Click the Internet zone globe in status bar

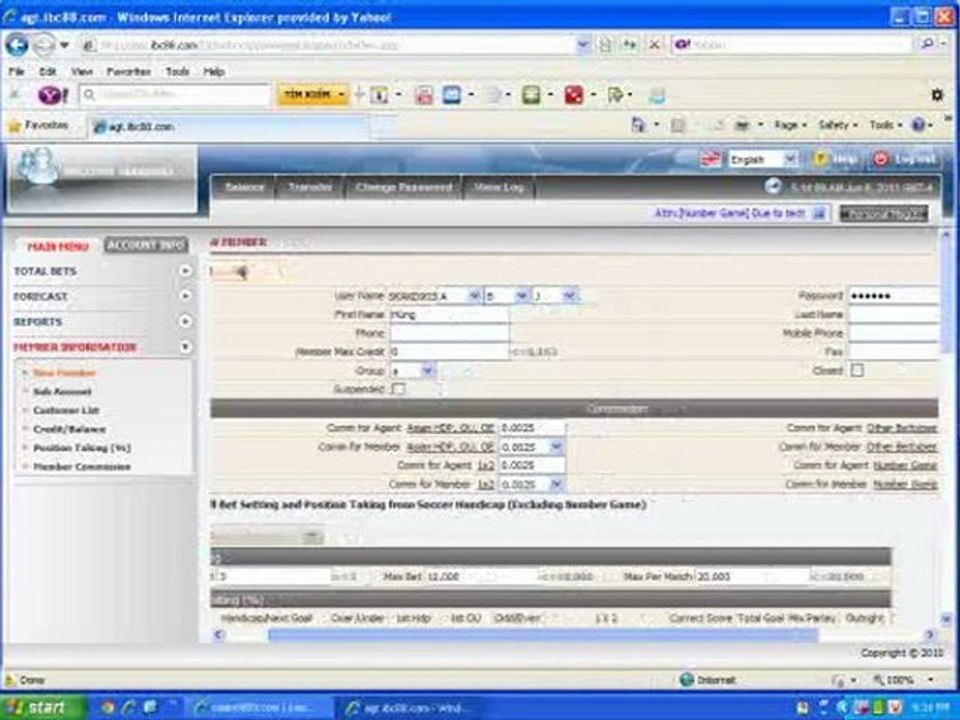pyautogui.click(x=687, y=680)
